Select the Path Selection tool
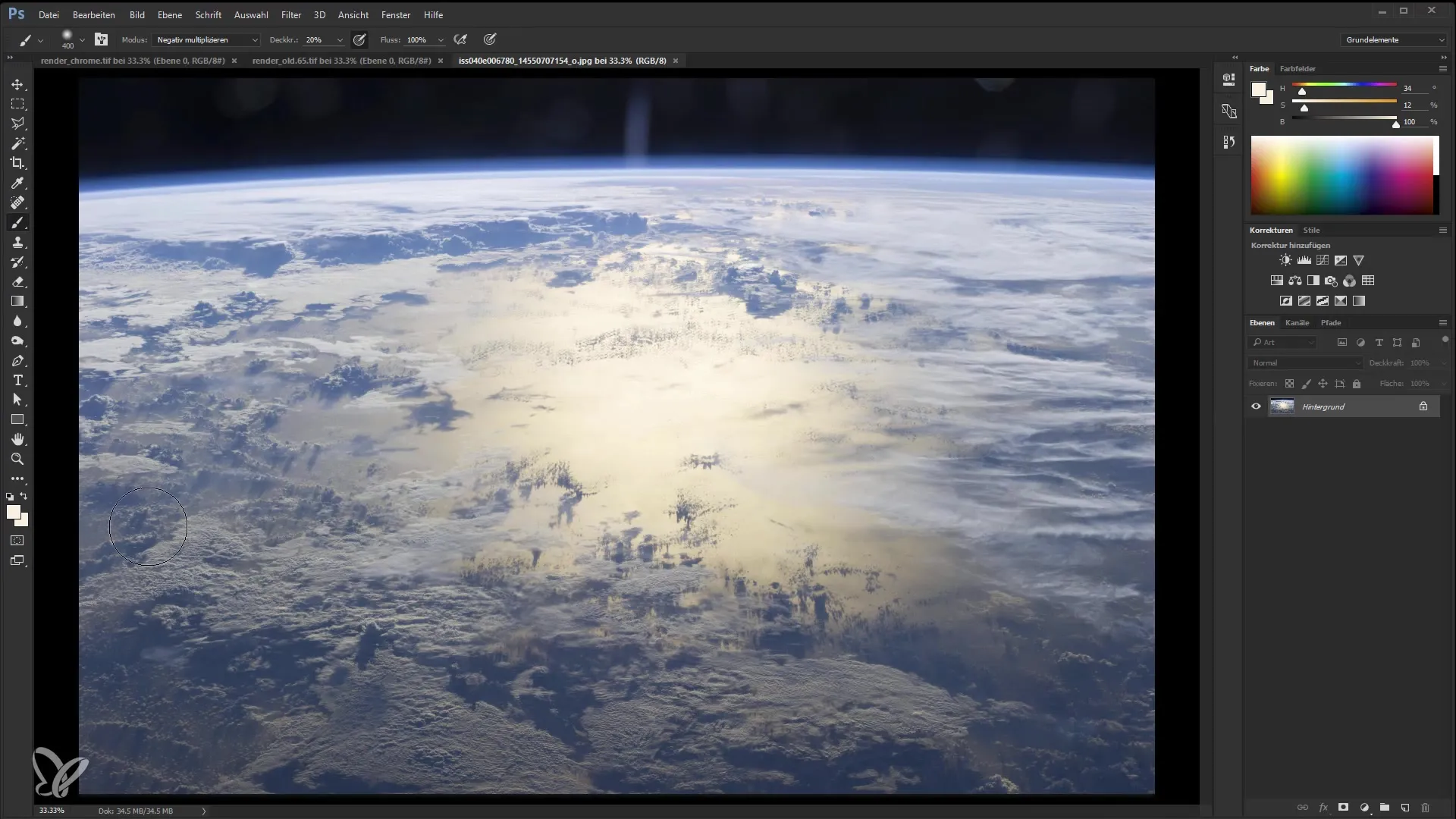 [17, 400]
